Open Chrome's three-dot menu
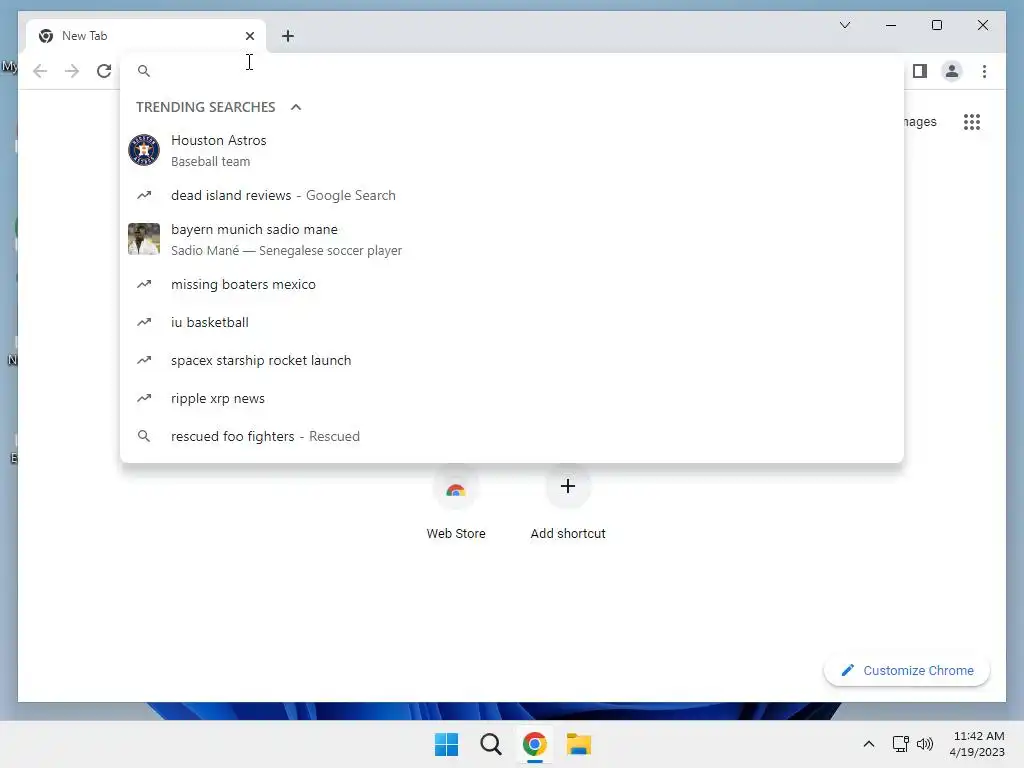The width and height of the screenshot is (1024, 768). tap(984, 71)
